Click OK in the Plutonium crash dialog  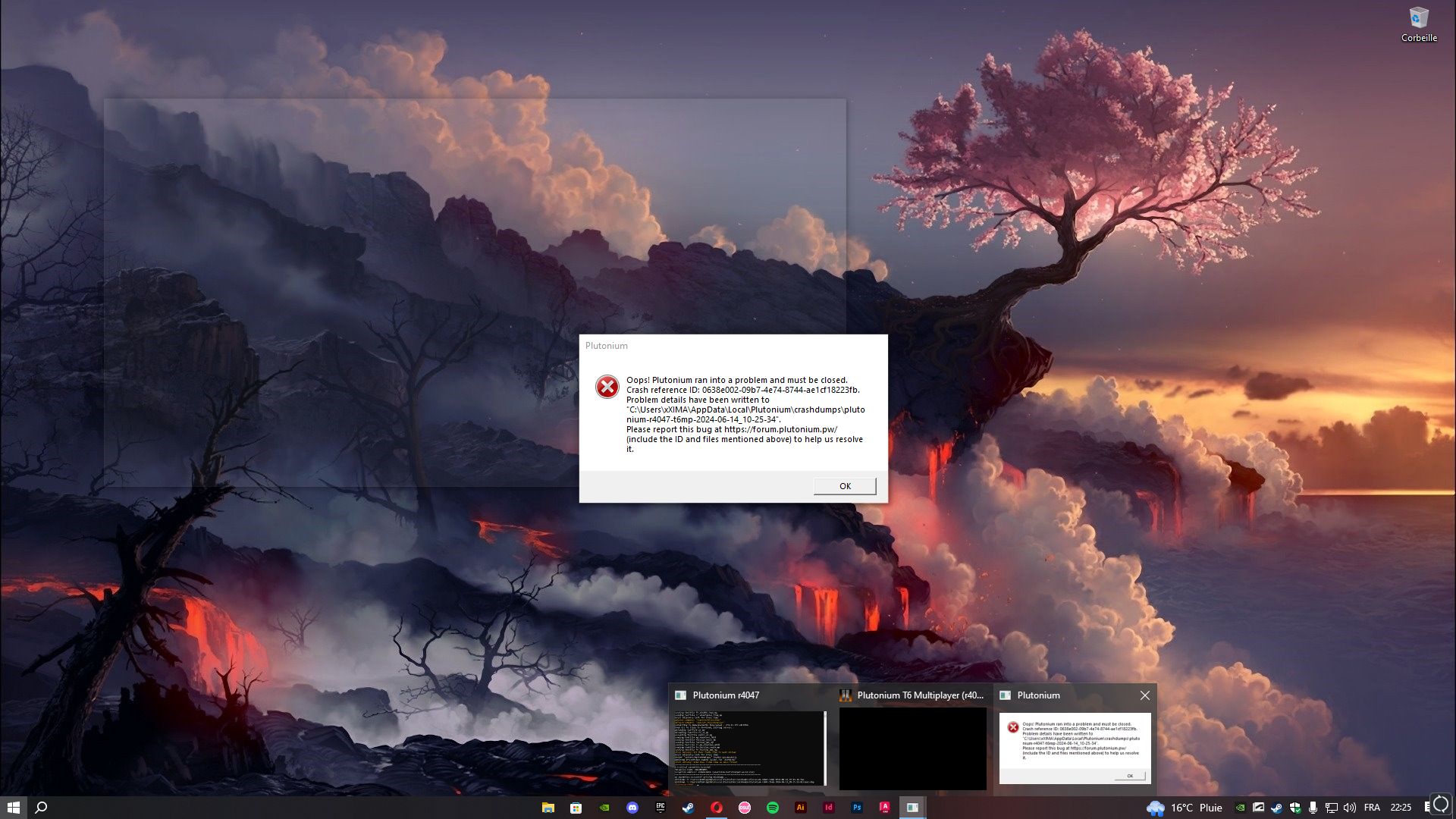tap(845, 486)
